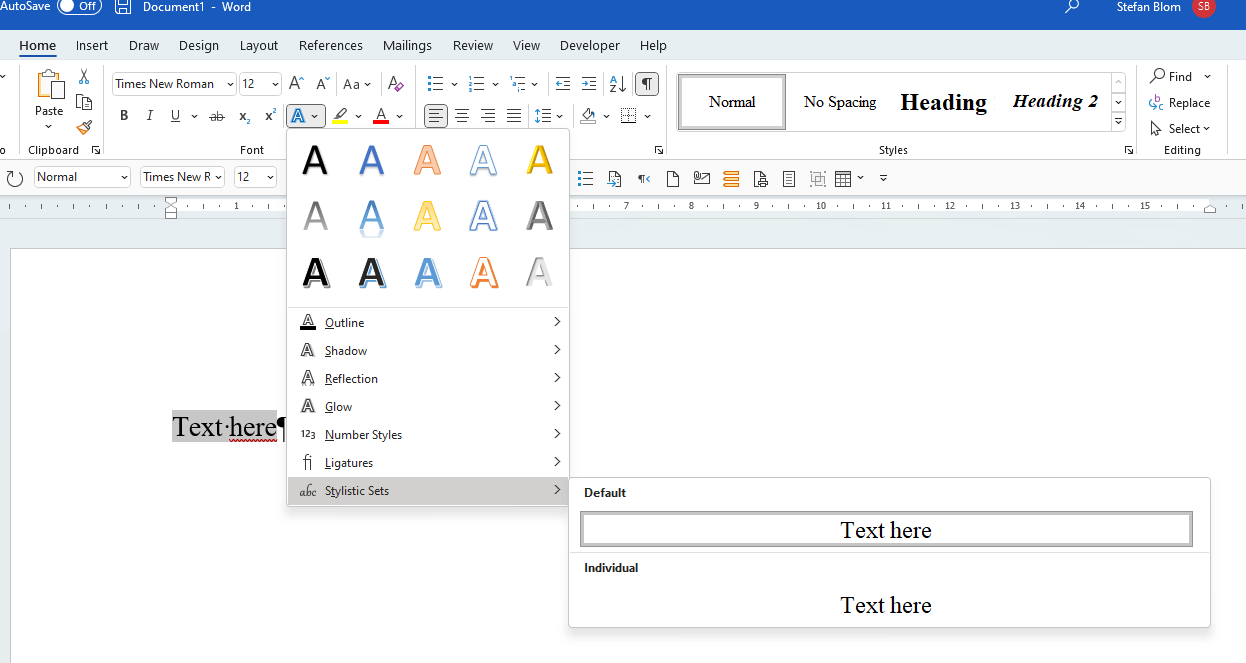Open the Number Styles submenu

[x=428, y=434]
